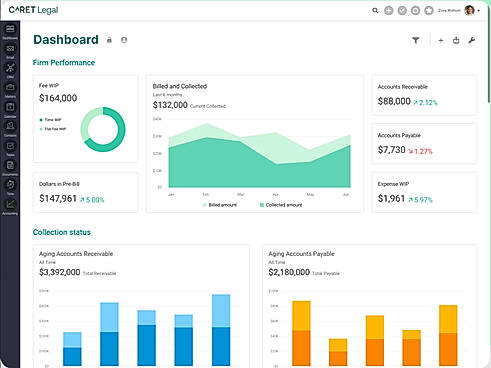
Task: Click the Collected amount legend item
Action: (281, 205)
